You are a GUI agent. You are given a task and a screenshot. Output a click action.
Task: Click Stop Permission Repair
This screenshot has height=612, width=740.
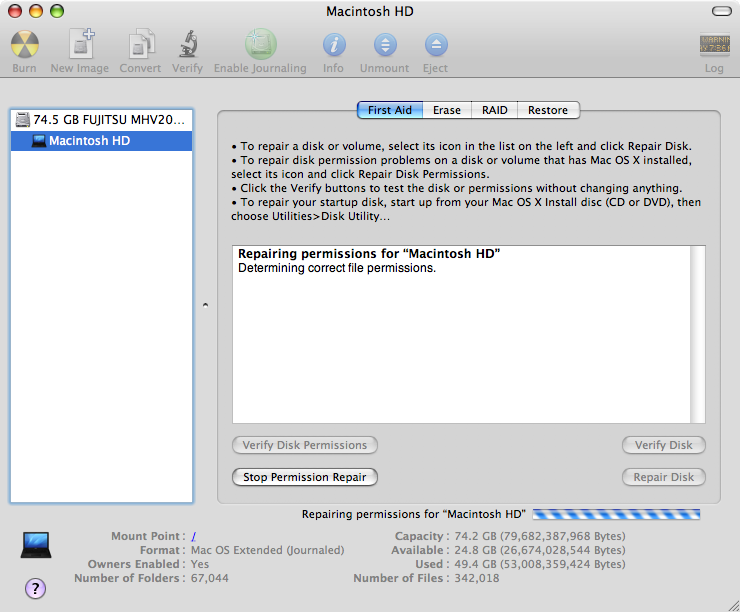click(305, 477)
